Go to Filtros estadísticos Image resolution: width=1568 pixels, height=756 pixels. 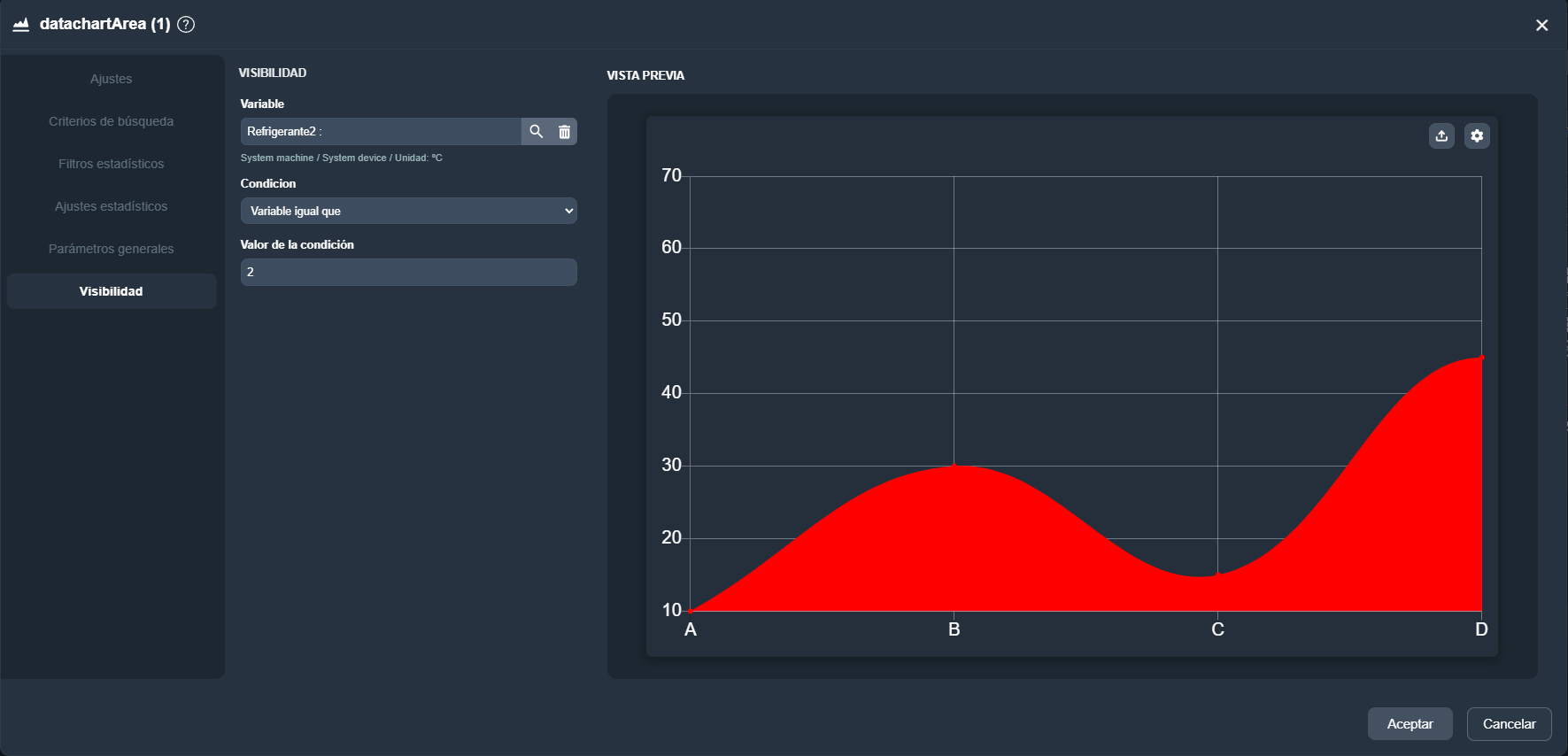pos(111,164)
